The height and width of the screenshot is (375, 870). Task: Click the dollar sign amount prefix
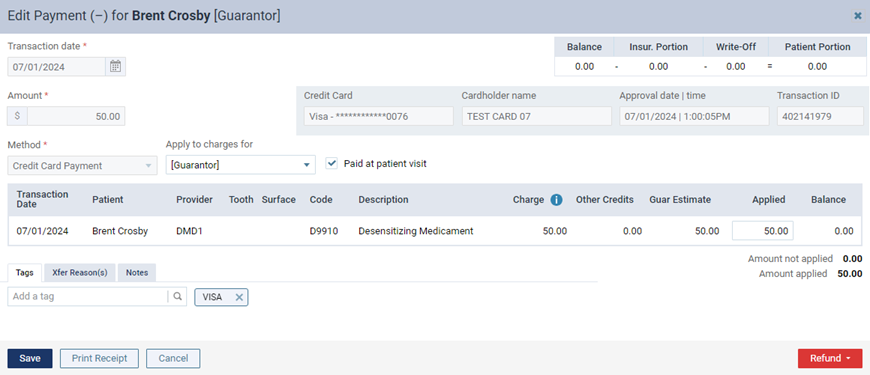[x=17, y=116]
